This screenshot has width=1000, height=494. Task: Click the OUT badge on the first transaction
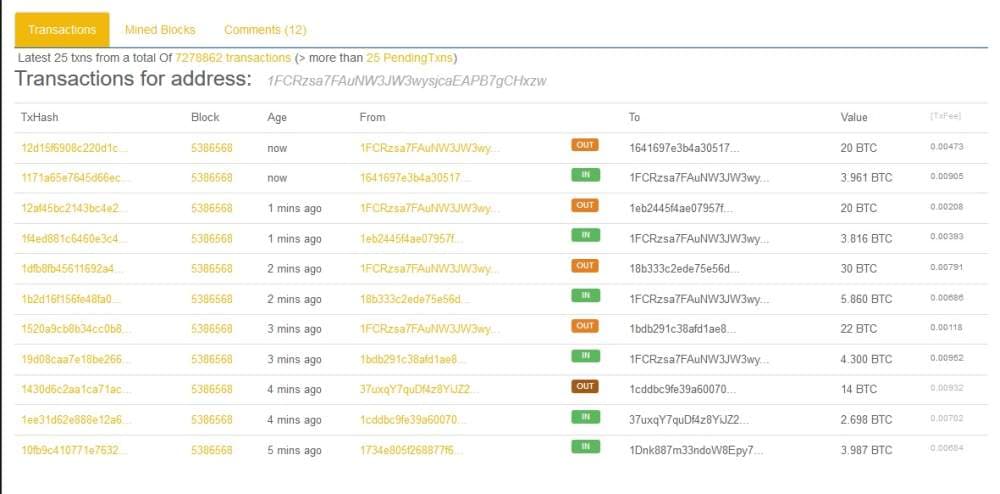coord(584,145)
